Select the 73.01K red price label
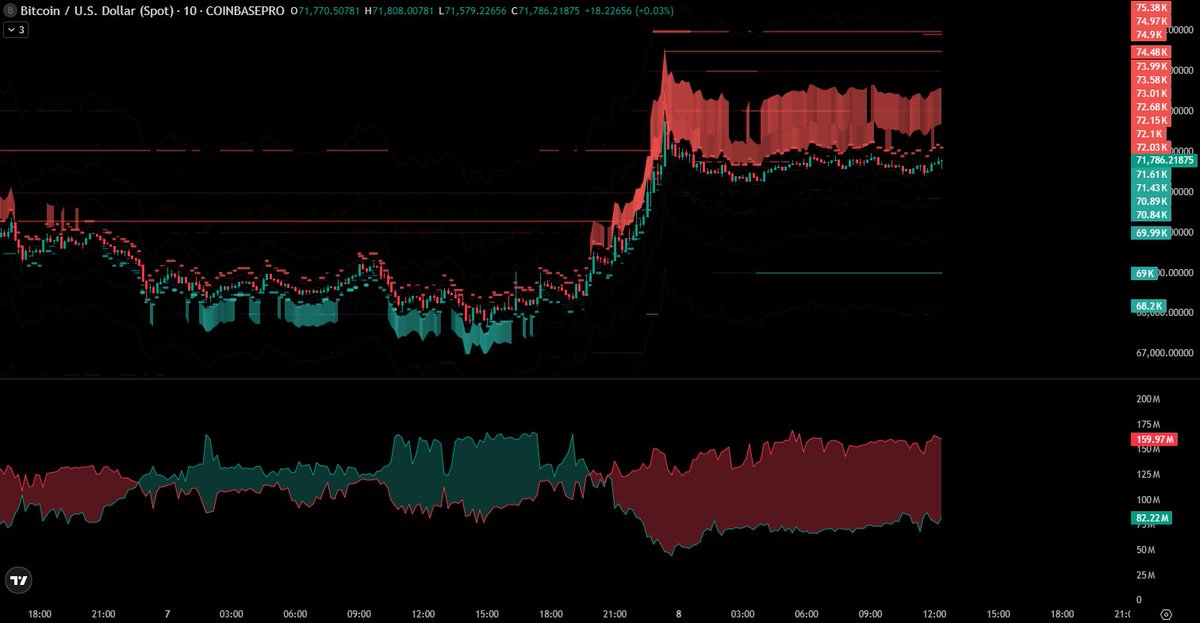 point(1152,93)
